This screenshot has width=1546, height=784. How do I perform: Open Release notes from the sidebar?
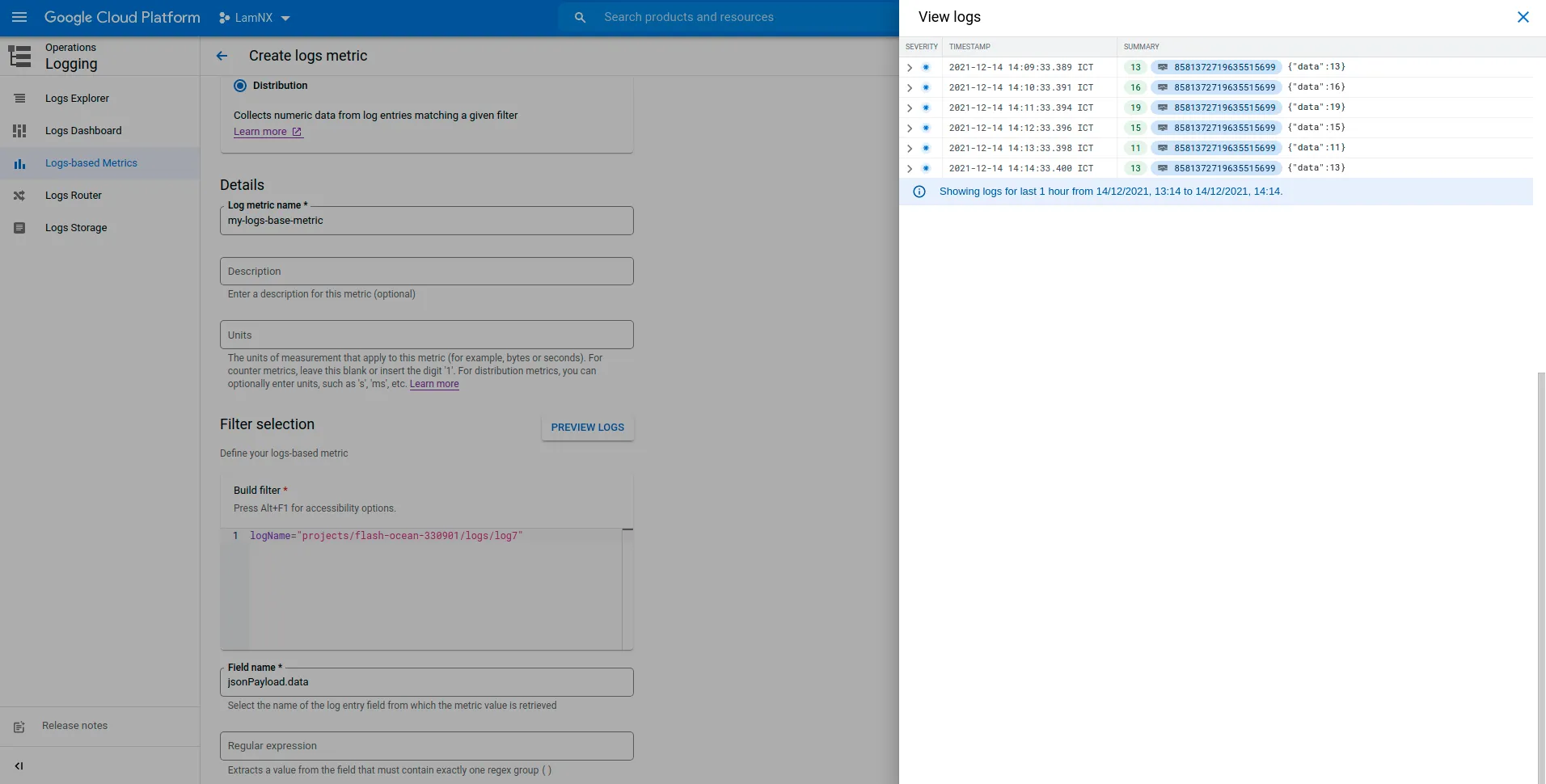[x=99, y=726]
